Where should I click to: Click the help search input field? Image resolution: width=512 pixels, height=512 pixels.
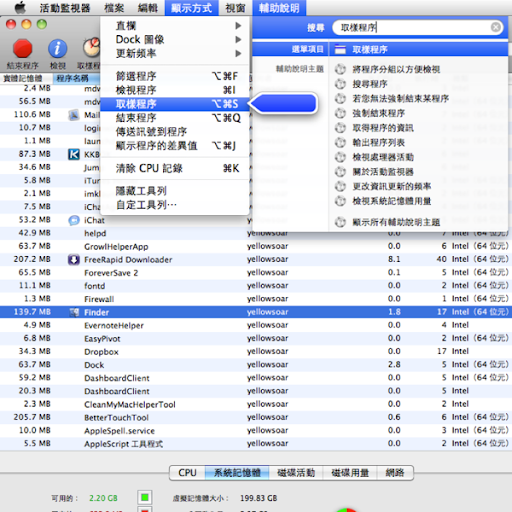(418, 27)
